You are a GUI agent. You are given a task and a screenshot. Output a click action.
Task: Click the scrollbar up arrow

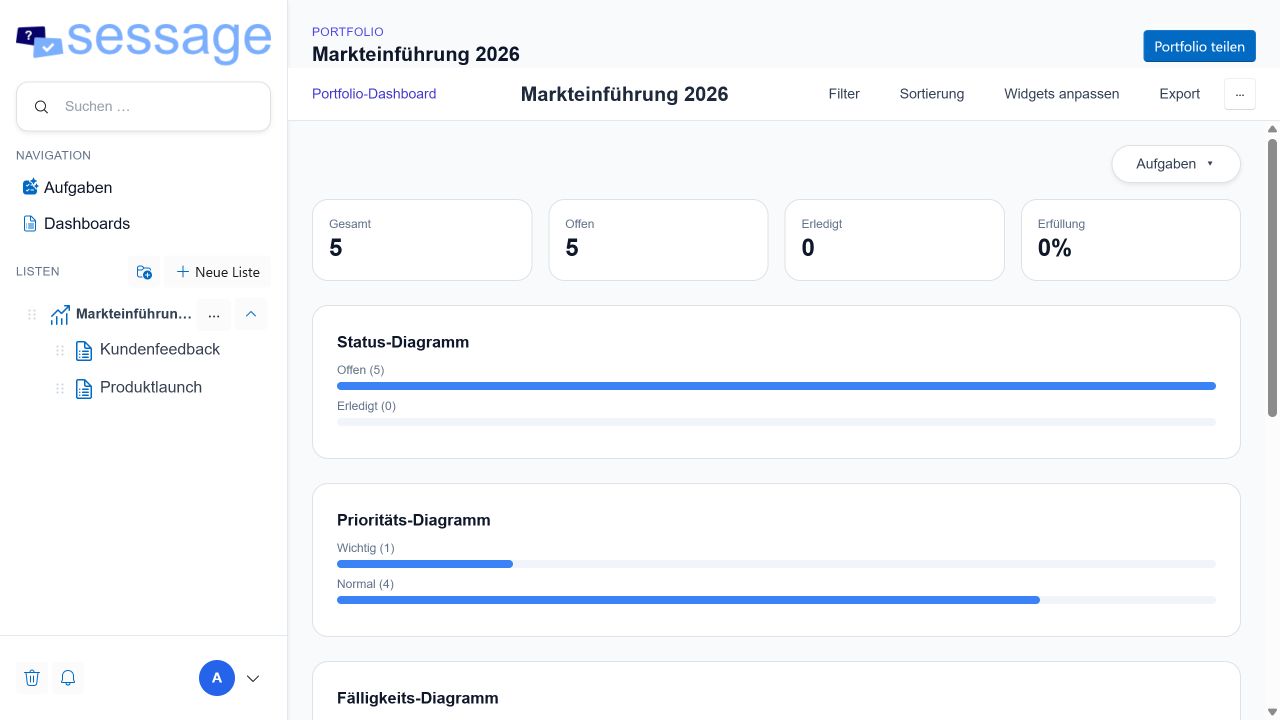1273,129
